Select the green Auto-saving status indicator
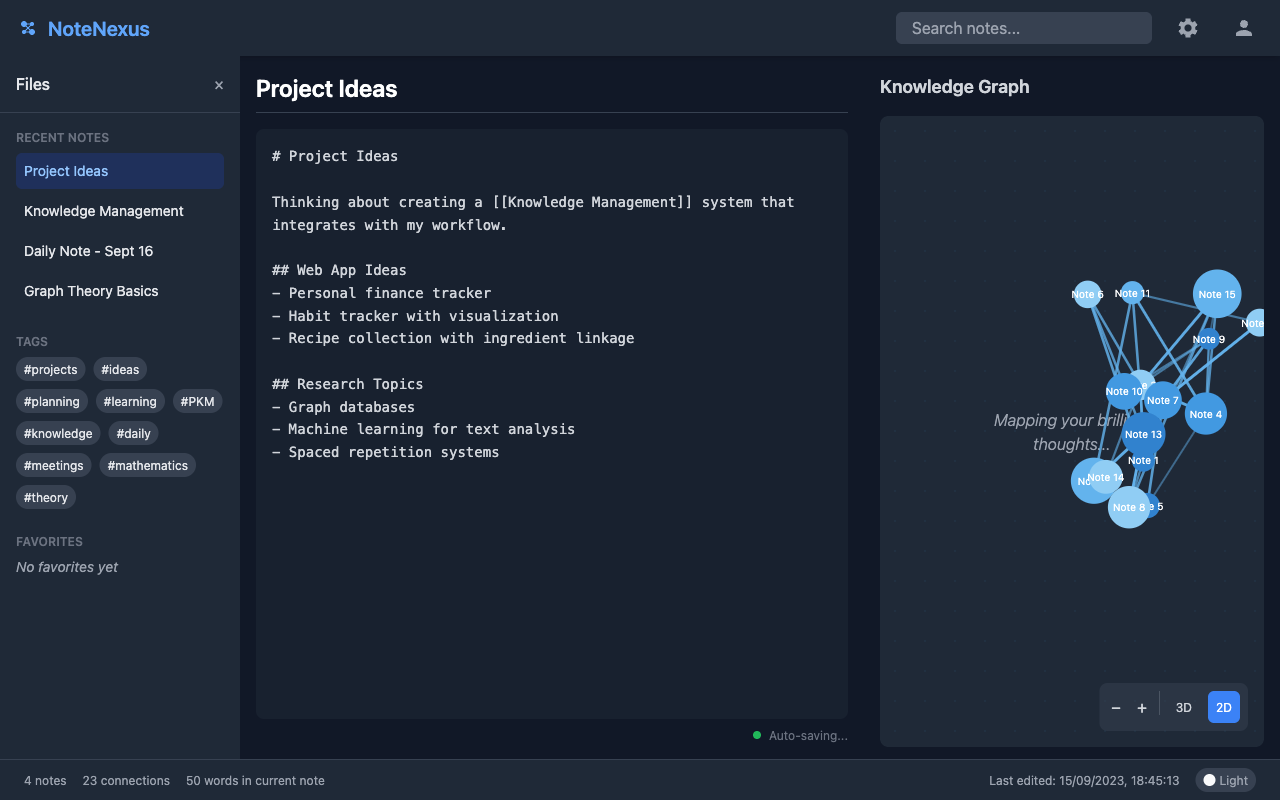Screen dimensions: 1280x800 pos(757,735)
